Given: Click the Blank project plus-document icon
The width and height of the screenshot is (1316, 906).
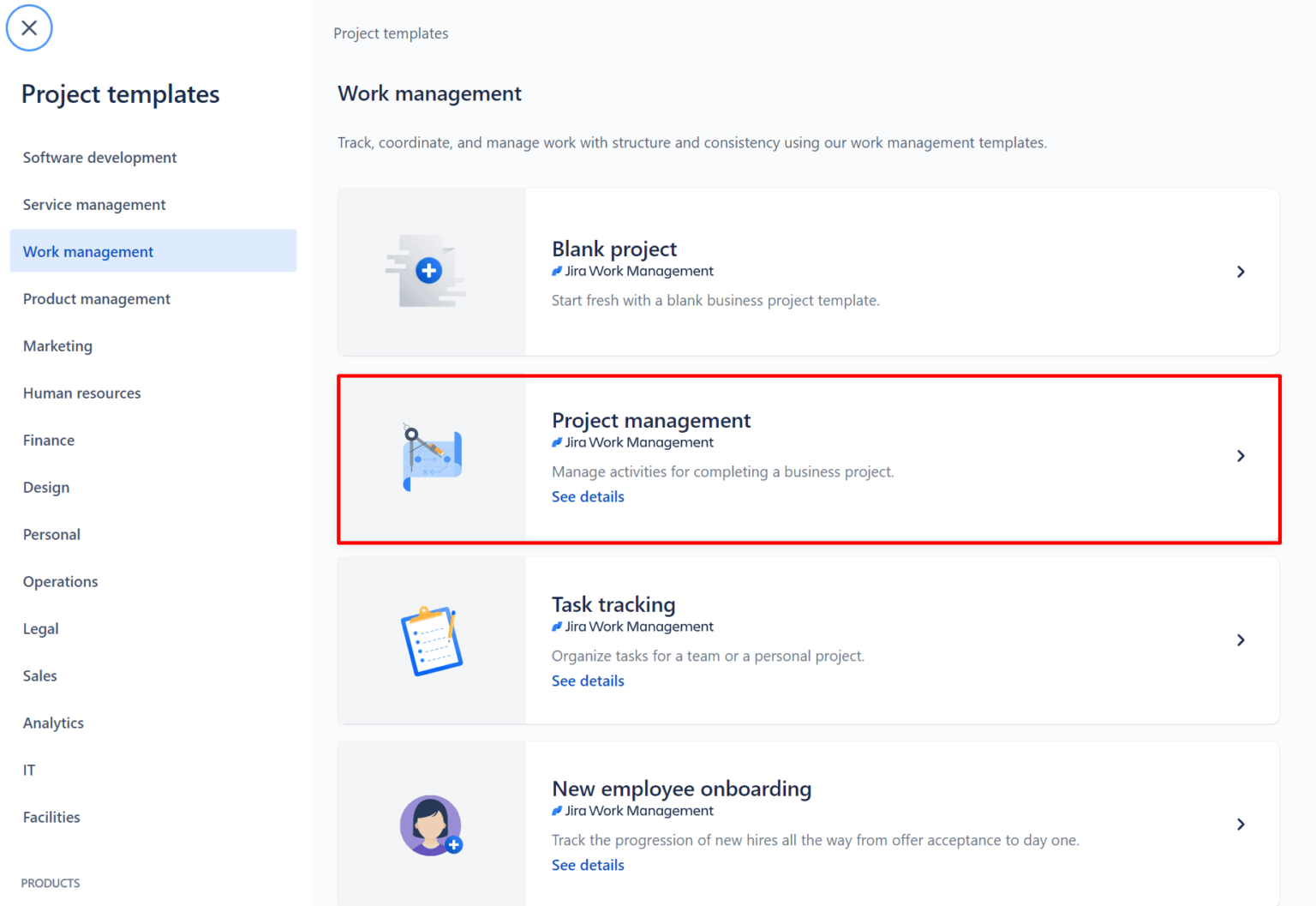Looking at the screenshot, I should click(x=431, y=271).
